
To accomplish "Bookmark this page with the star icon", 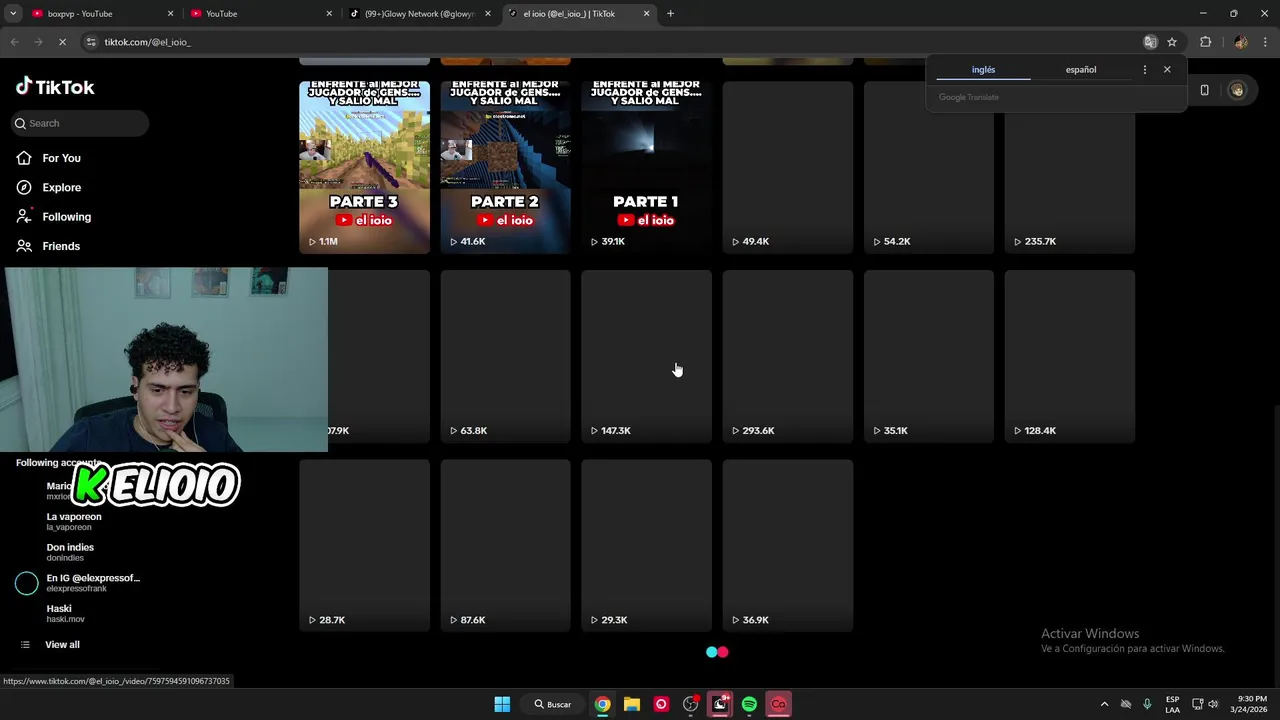I will tap(1172, 42).
